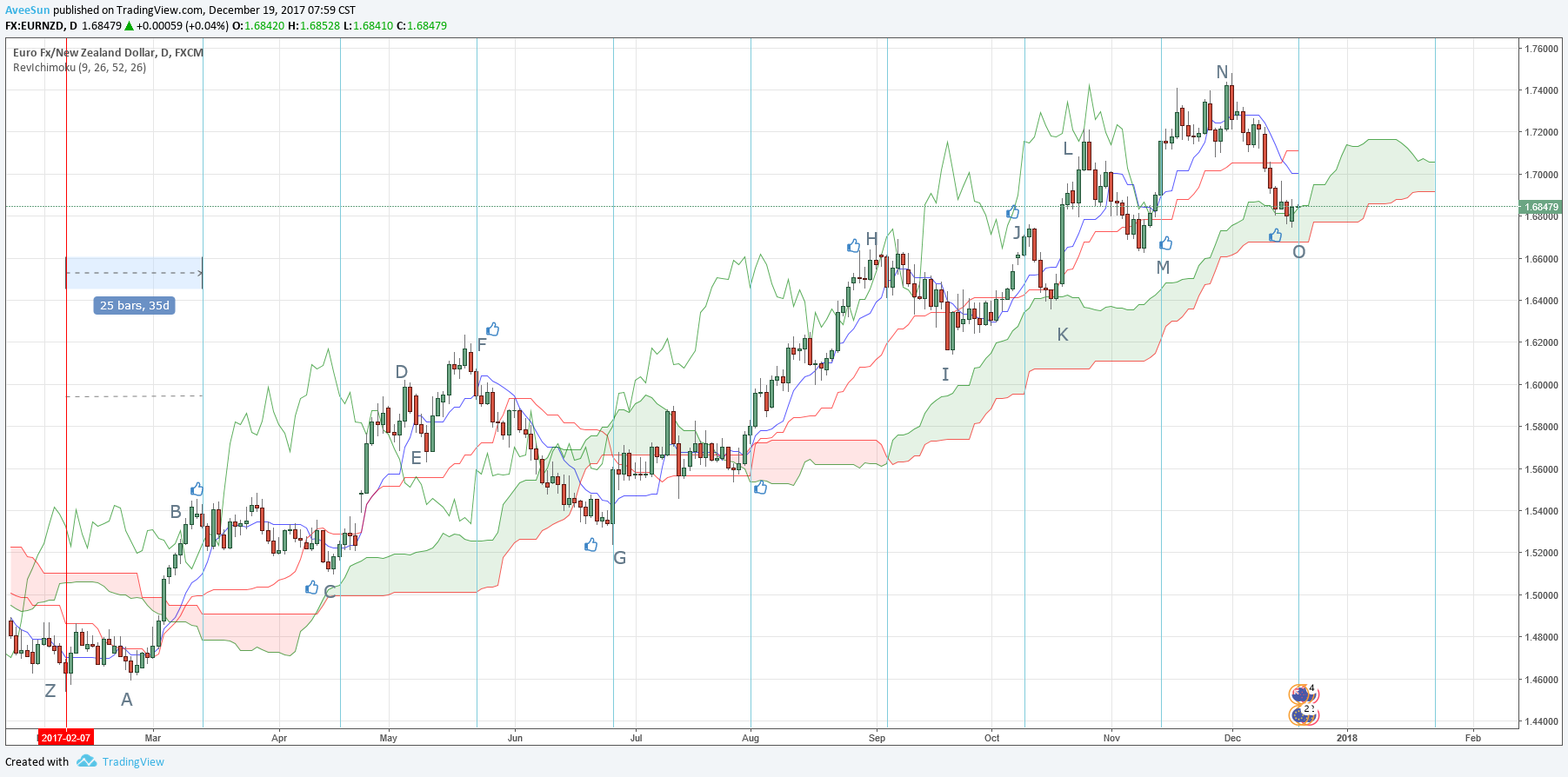Click the Jul label on the time axis
This screenshot has height=777, width=1568.
pos(637,738)
